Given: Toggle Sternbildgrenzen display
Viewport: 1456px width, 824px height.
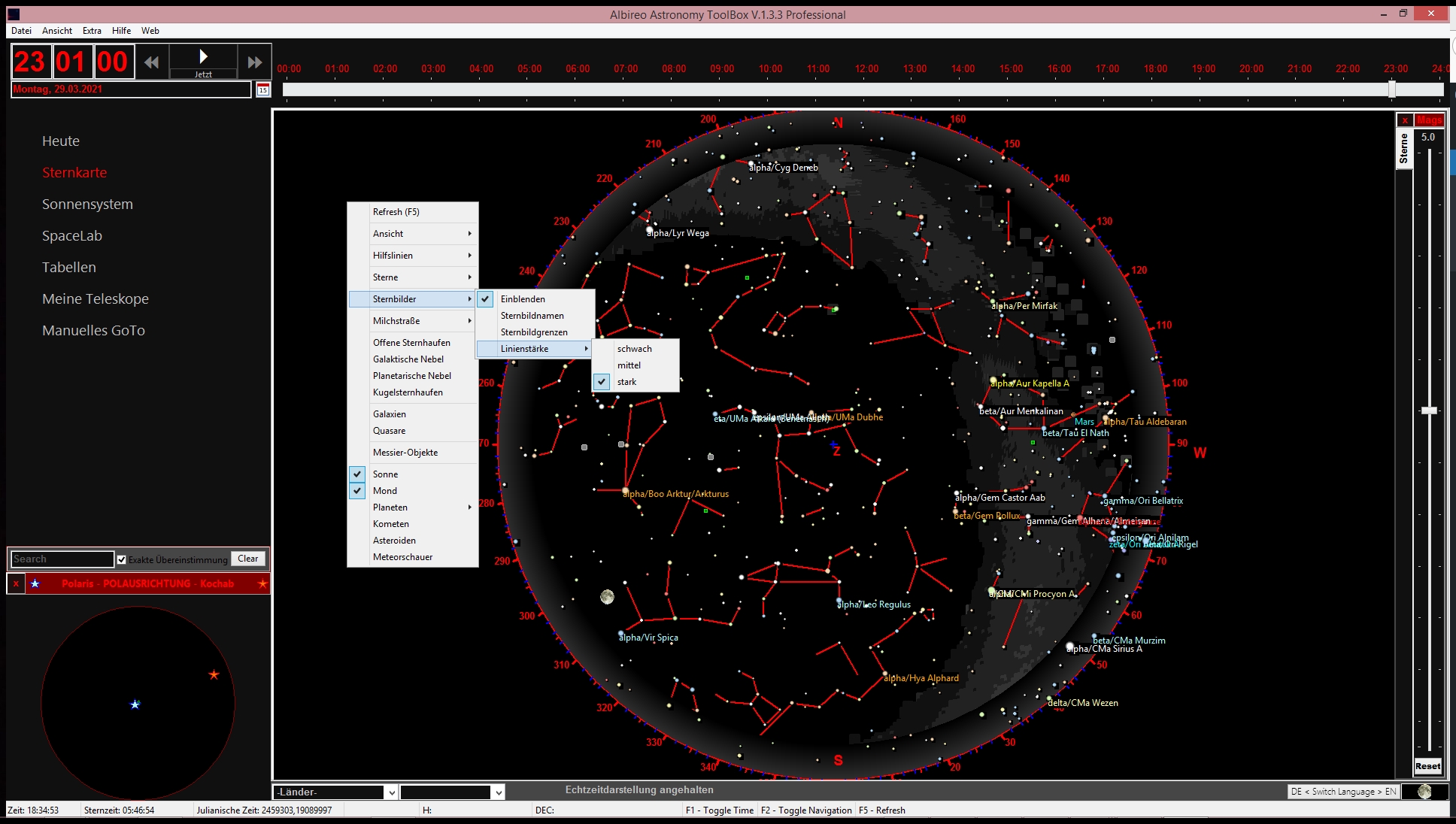Looking at the screenshot, I should pos(535,332).
